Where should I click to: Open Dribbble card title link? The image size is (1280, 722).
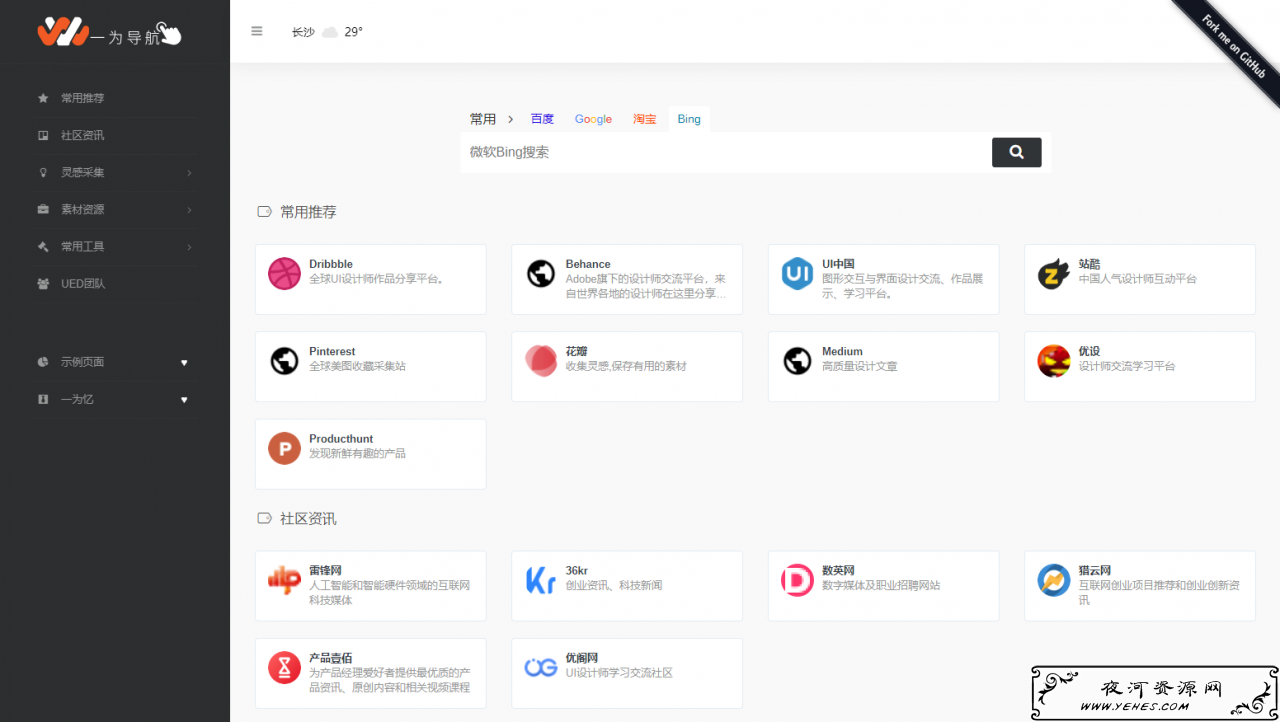point(331,264)
